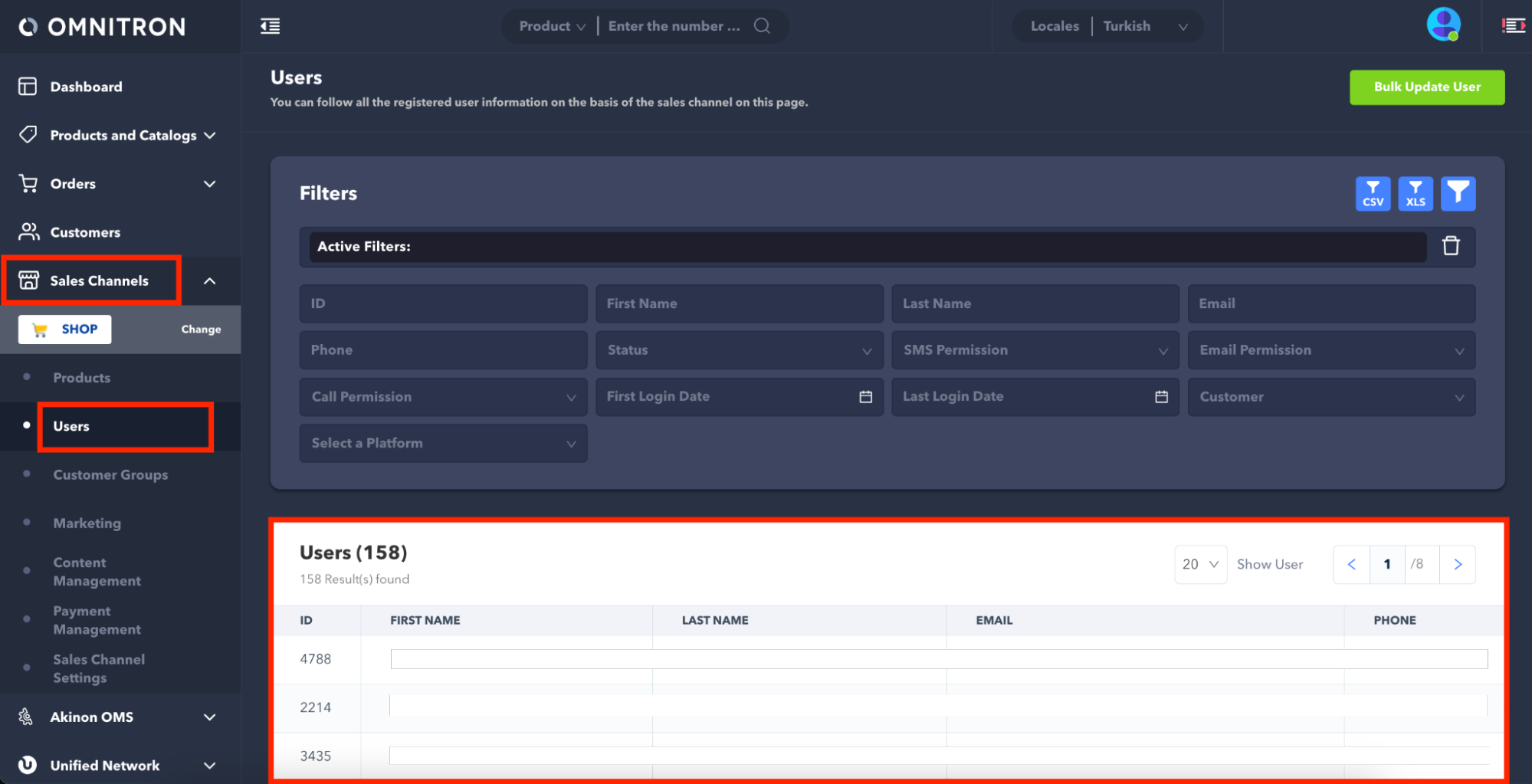The image size is (1532, 784).
Task: Click the Bulk Update User button
Action: coord(1426,87)
